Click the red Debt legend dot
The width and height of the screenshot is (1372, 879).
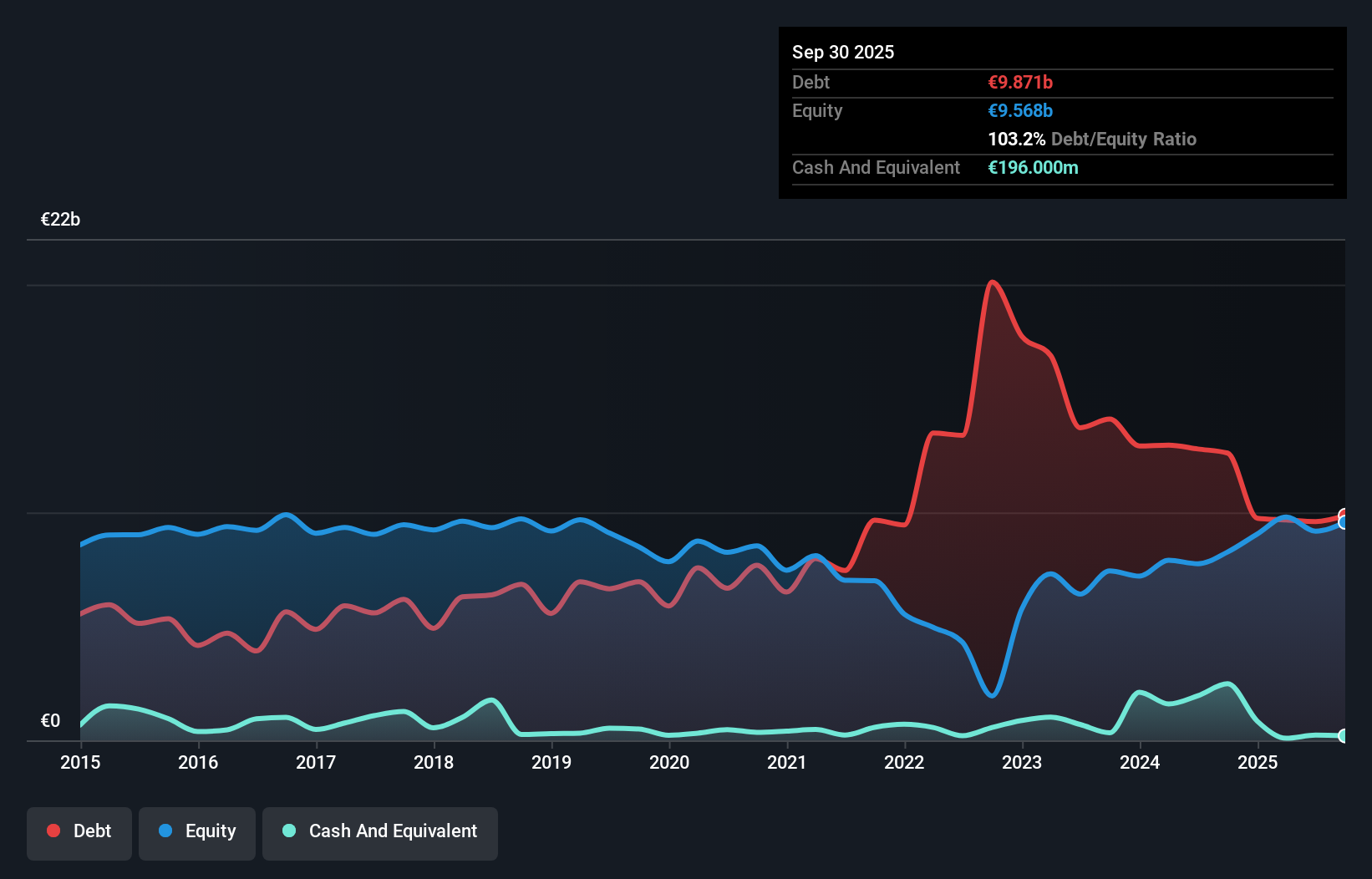tap(53, 831)
